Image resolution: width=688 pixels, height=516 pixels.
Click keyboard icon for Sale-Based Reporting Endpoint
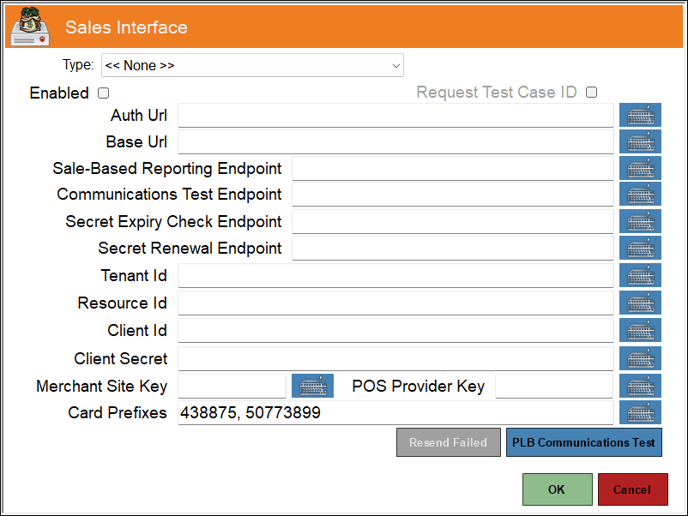[x=640, y=168]
